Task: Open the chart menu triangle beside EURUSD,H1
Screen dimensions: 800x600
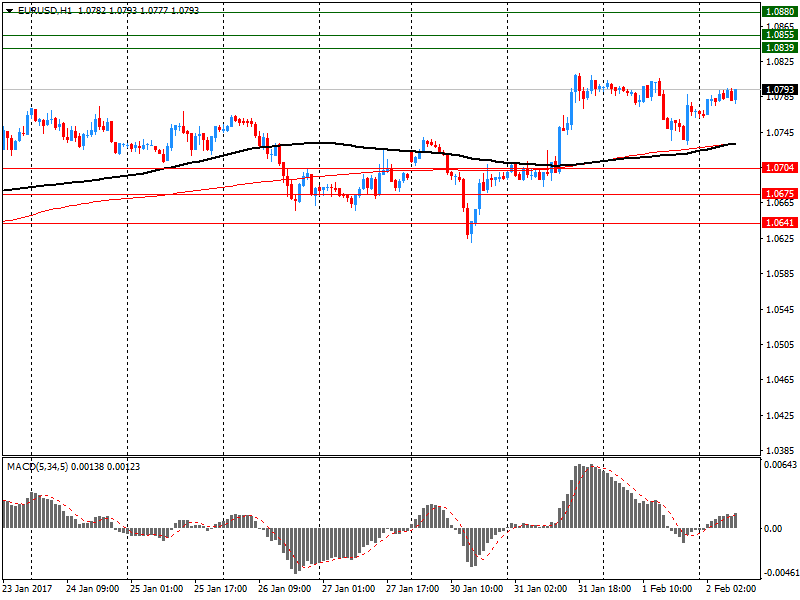Action: tap(10, 10)
